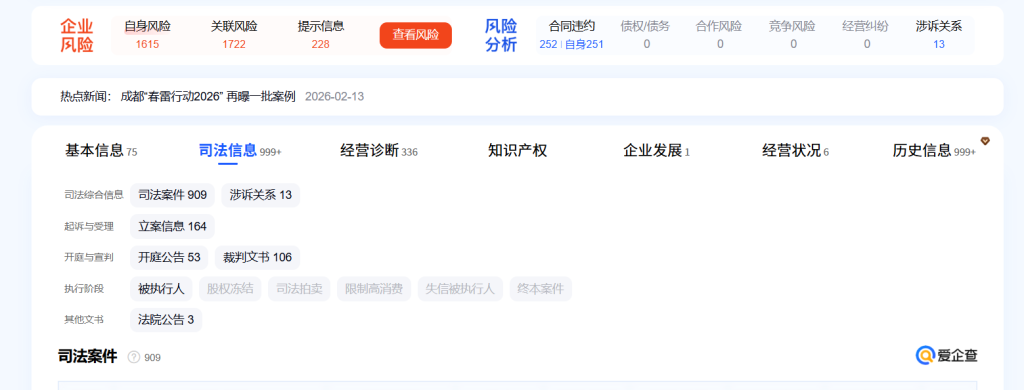The height and width of the screenshot is (390, 1024).
Task: Open the 成都春雷行动2026 news headline
Action: click(x=208, y=97)
